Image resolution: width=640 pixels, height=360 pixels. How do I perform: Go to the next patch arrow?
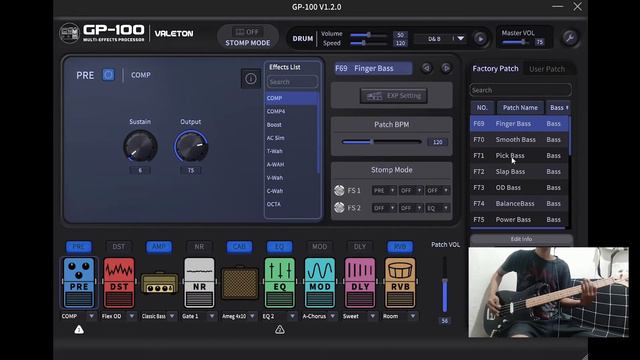pyautogui.click(x=446, y=68)
